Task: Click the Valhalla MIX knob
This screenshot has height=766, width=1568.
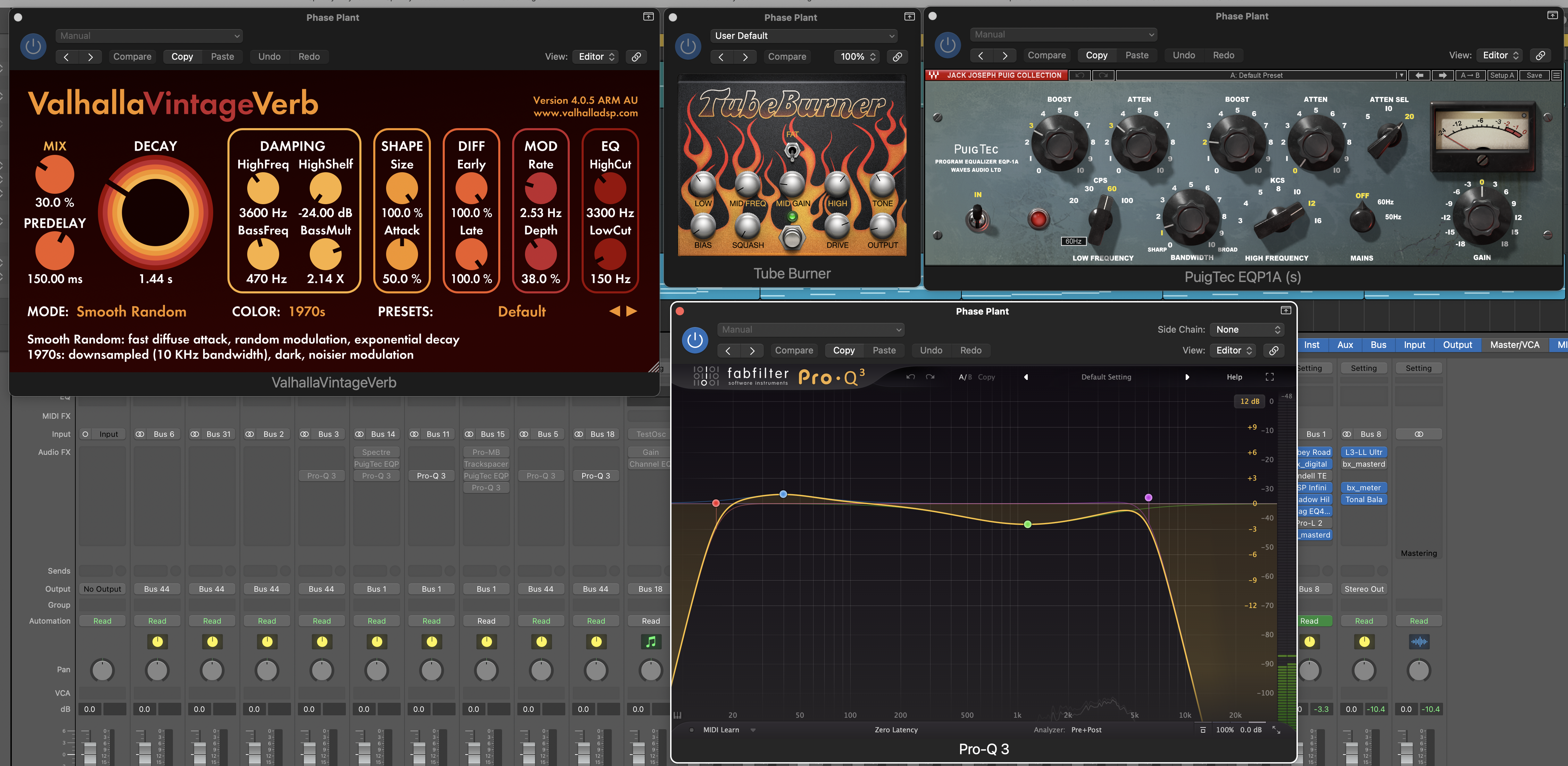Action: (x=55, y=175)
